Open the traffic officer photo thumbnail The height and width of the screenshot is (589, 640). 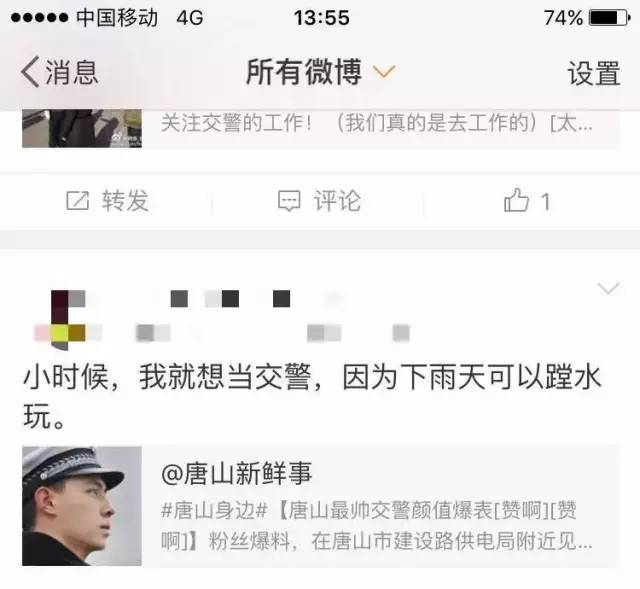point(82,506)
